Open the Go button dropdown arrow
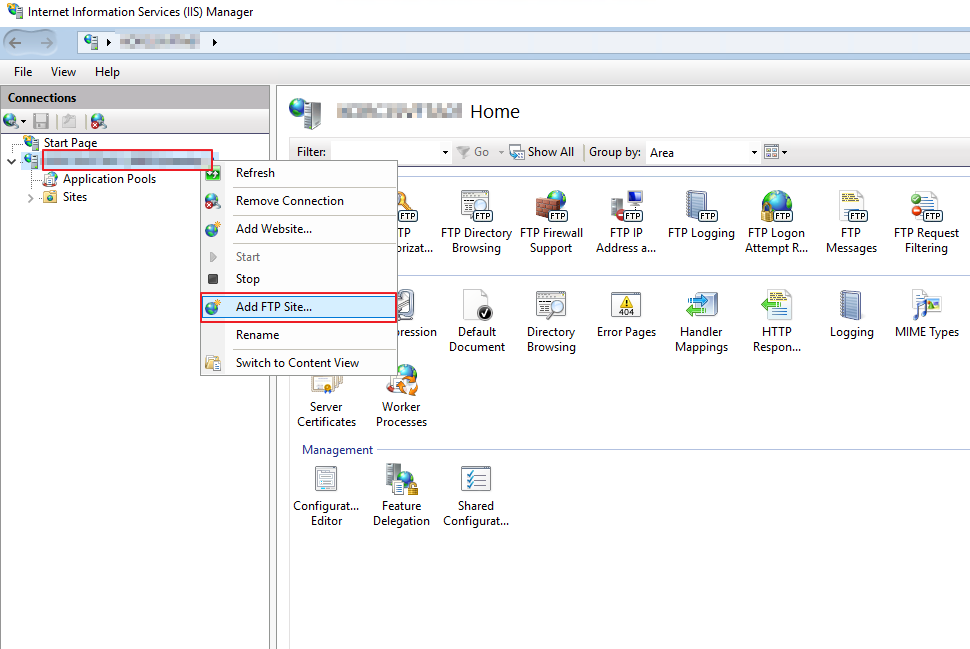This screenshot has height=649, width=970. click(x=500, y=152)
